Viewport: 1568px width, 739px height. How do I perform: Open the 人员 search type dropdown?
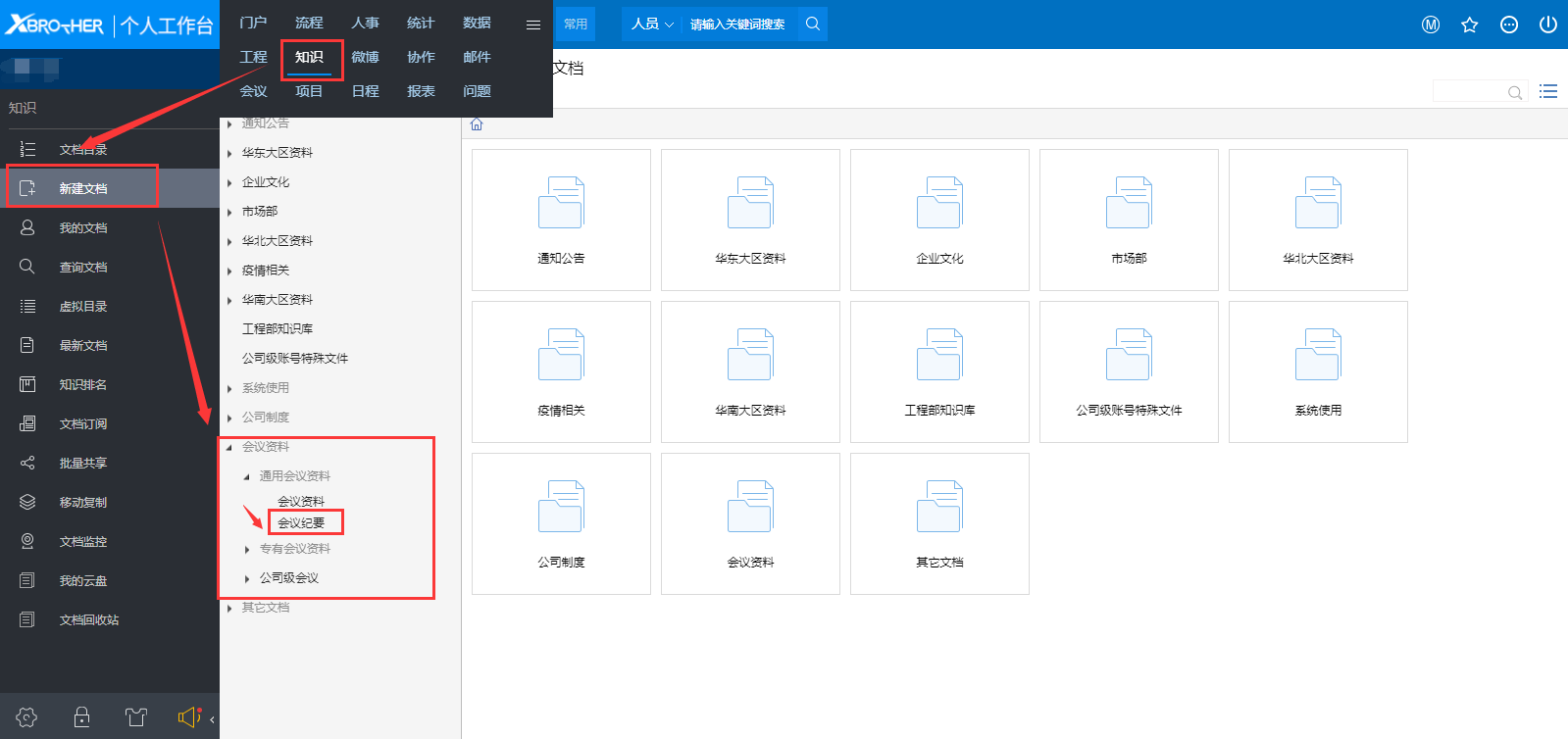coord(652,24)
